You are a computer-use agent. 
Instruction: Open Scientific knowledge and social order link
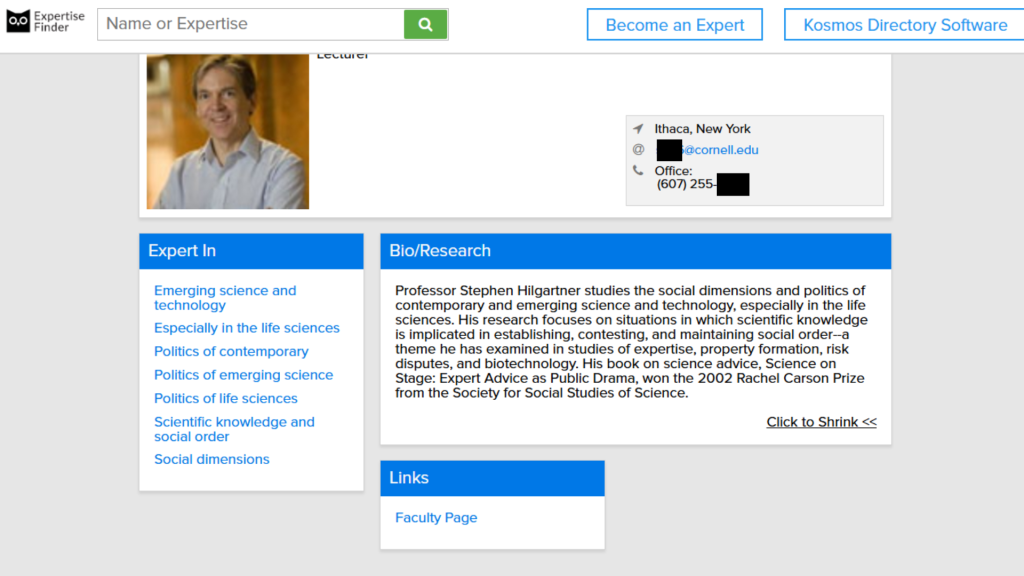click(234, 429)
